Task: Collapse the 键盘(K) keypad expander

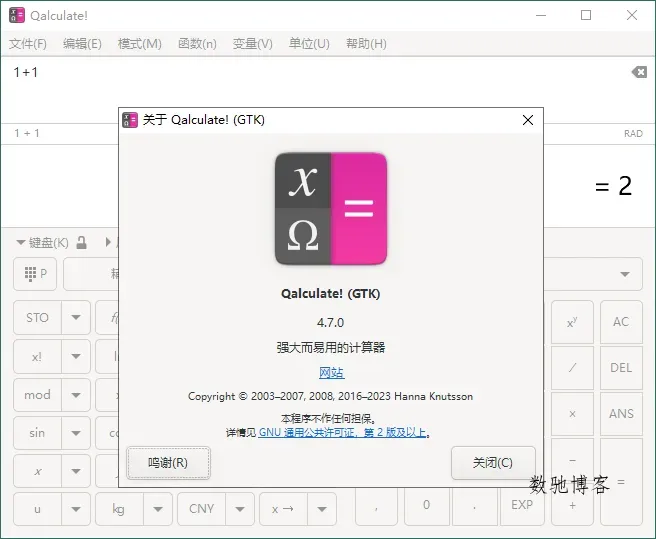Action: (42, 242)
